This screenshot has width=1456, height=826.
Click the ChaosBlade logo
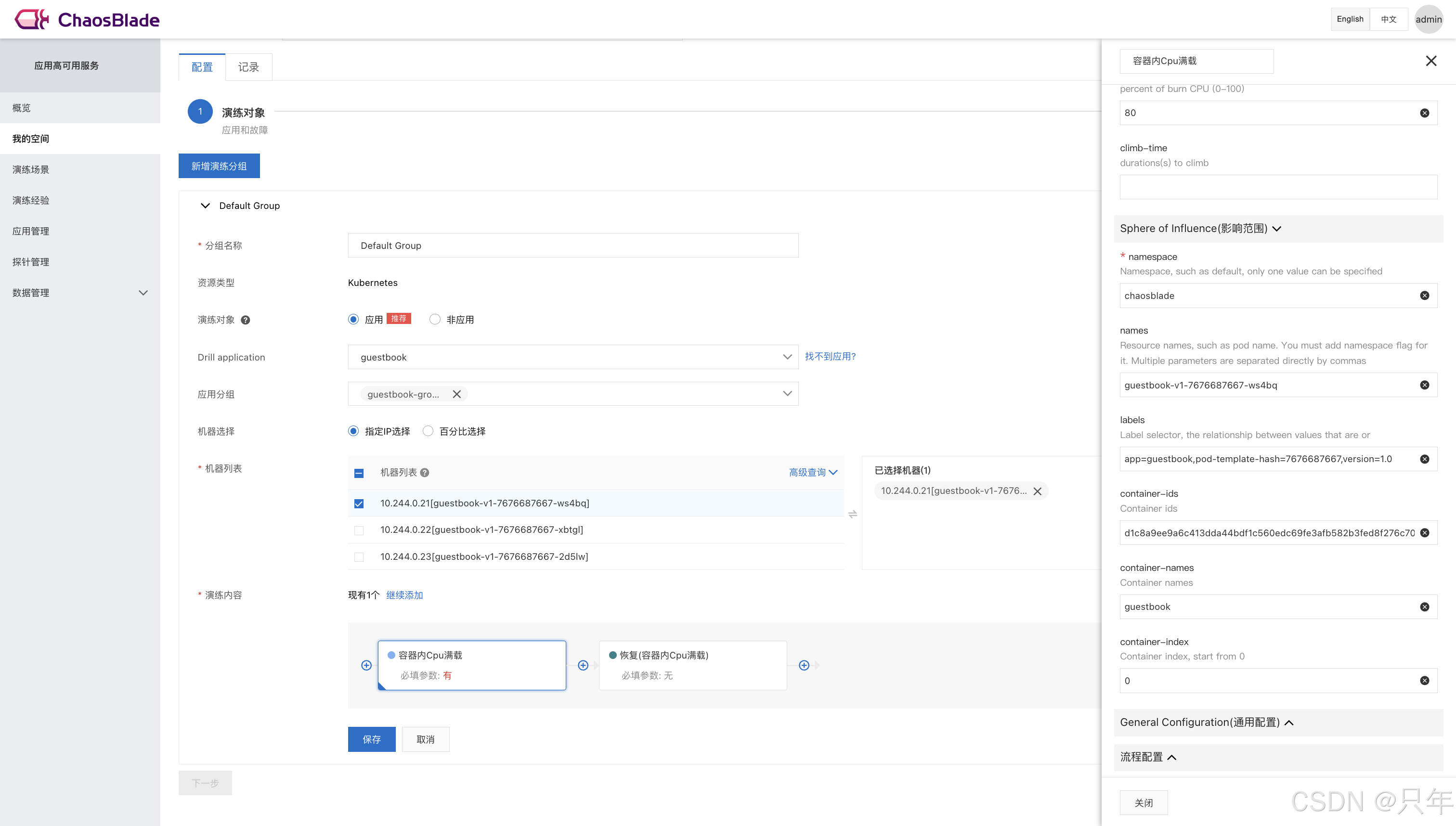[x=87, y=20]
